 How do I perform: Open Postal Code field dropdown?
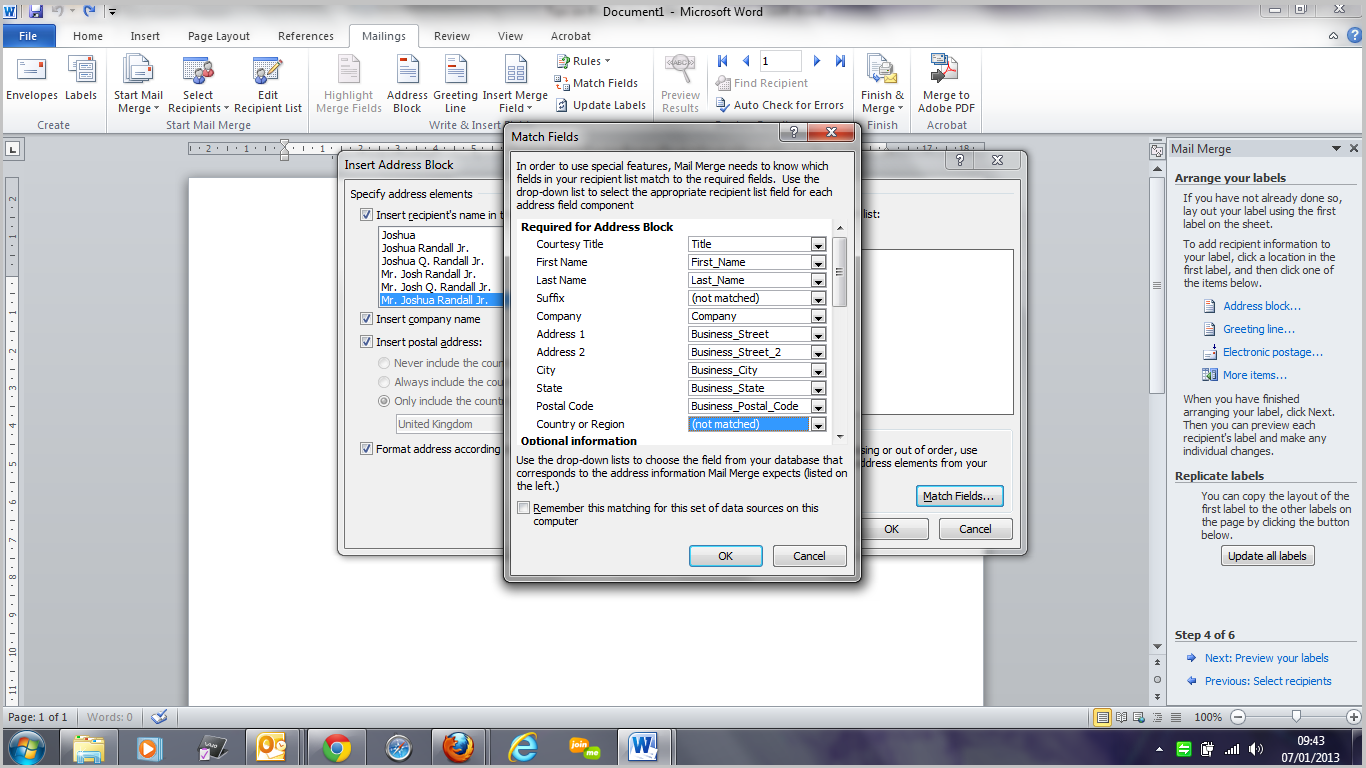point(818,406)
